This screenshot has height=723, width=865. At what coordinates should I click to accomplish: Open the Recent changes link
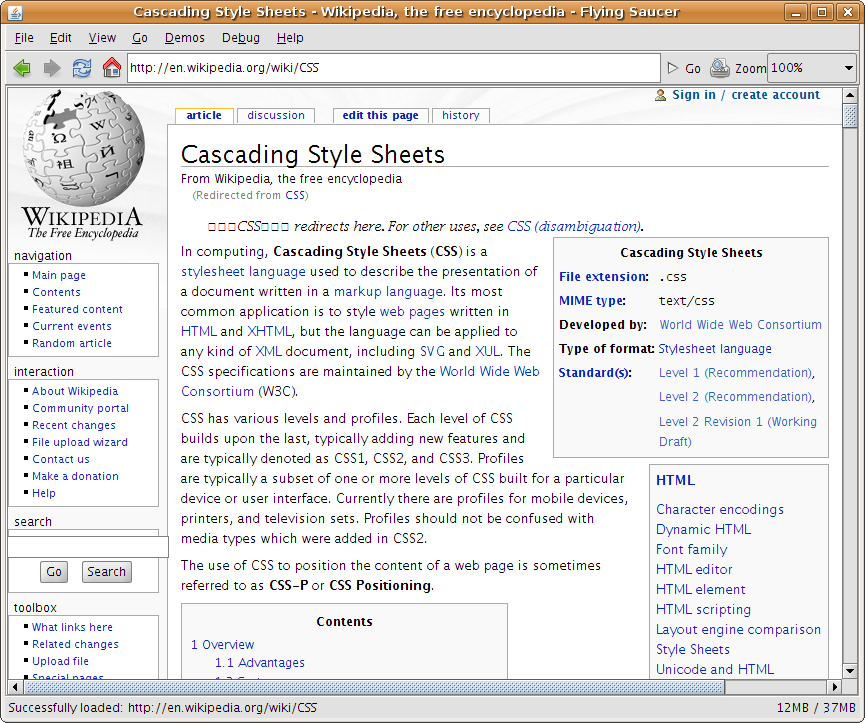tap(74, 425)
